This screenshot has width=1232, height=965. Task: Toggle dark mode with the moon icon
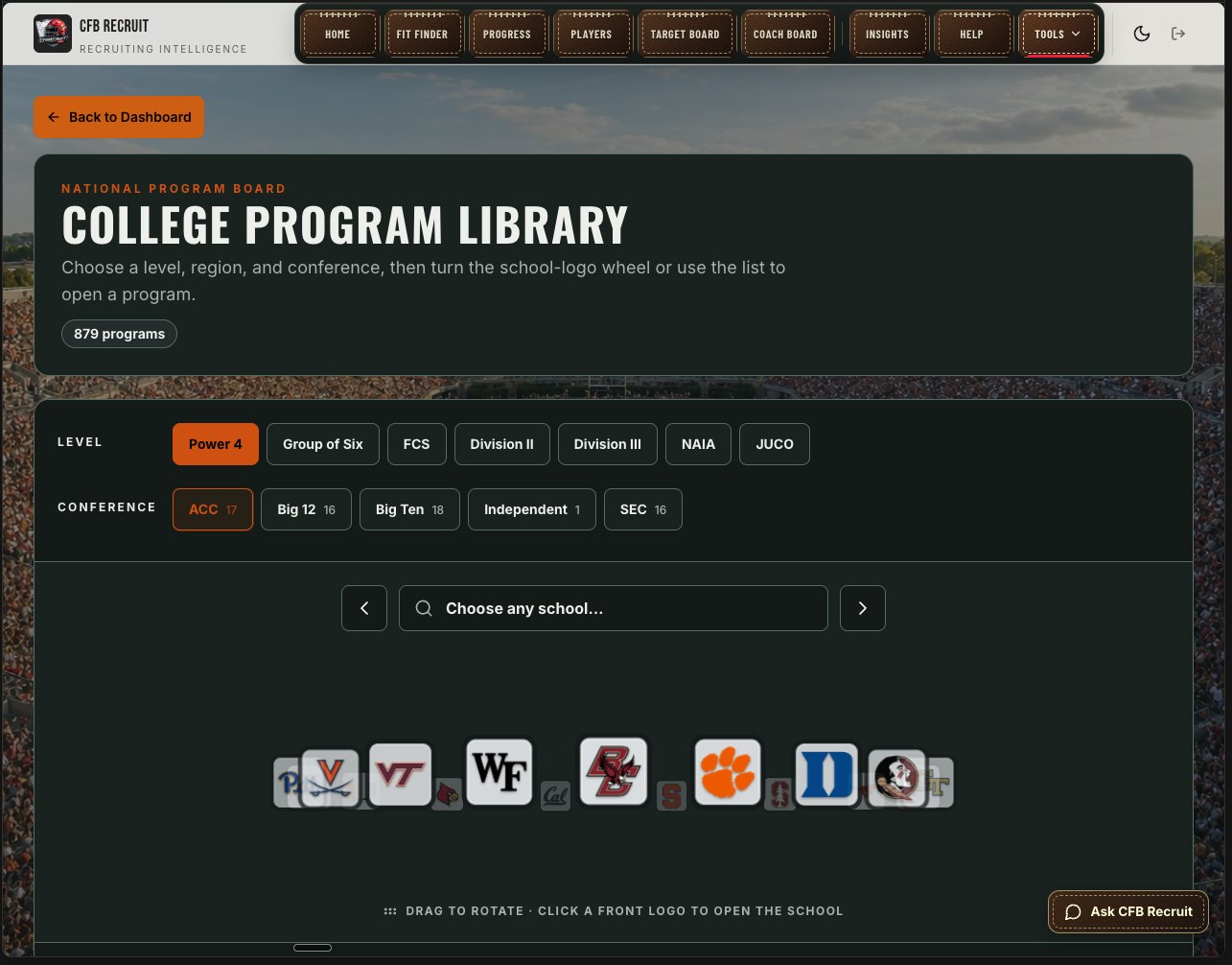click(x=1141, y=34)
